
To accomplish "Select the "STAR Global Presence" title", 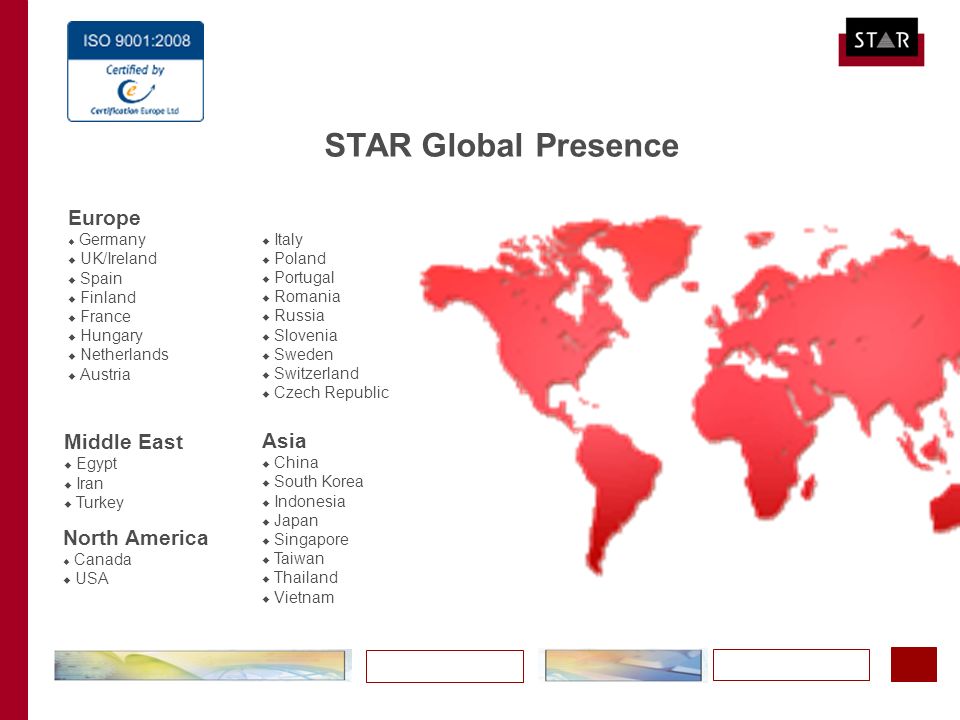I will coord(501,146).
